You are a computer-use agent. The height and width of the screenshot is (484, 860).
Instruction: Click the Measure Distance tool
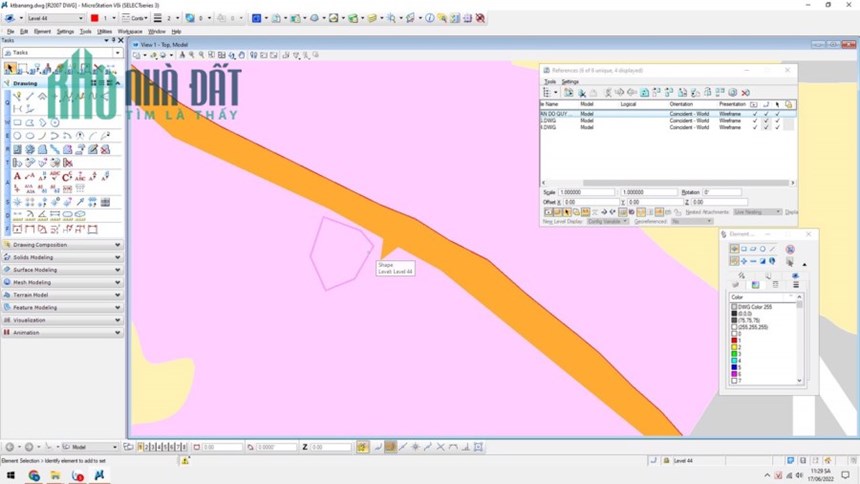pos(18,215)
